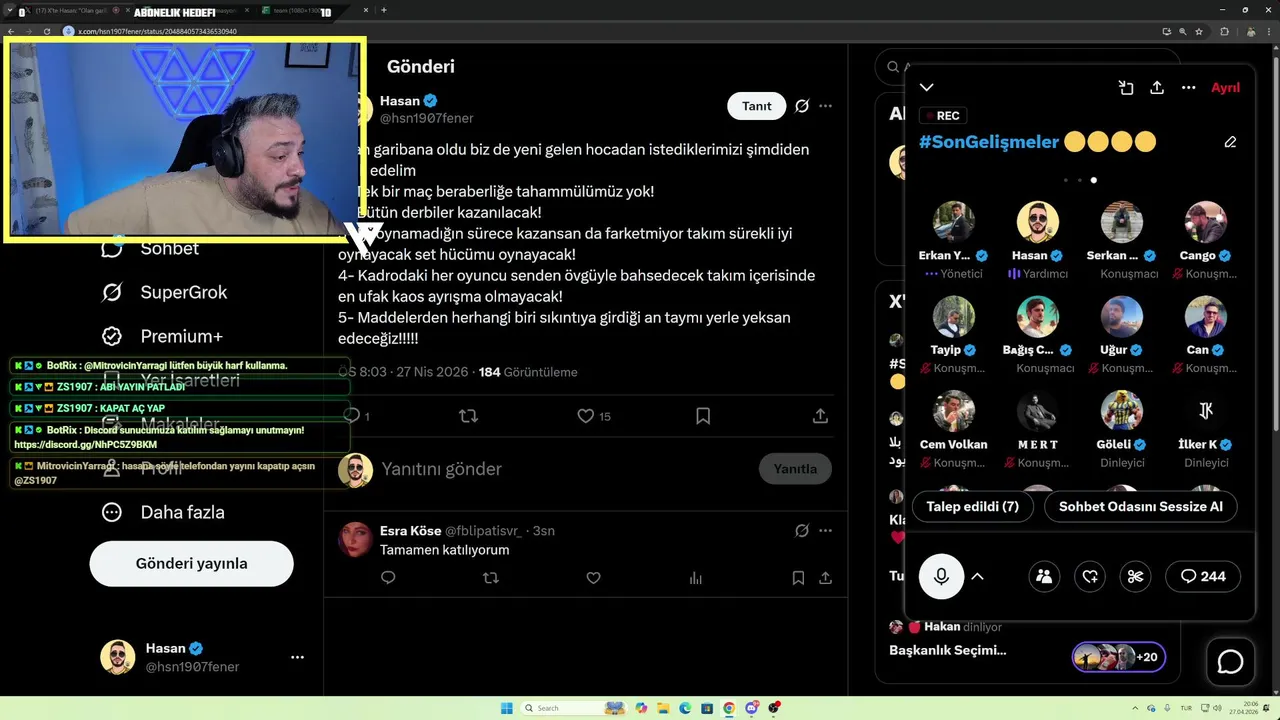Open the Windows Start button on taskbar
The height and width of the screenshot is (720, 1280).
click(506, 708)
